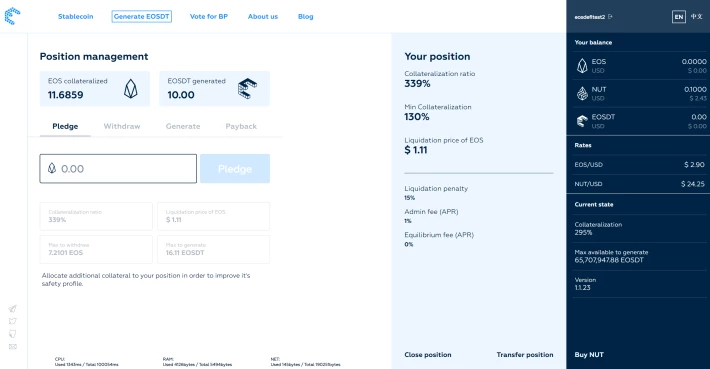Open the Twitter icon in the sidebar

tap(12, 321)
